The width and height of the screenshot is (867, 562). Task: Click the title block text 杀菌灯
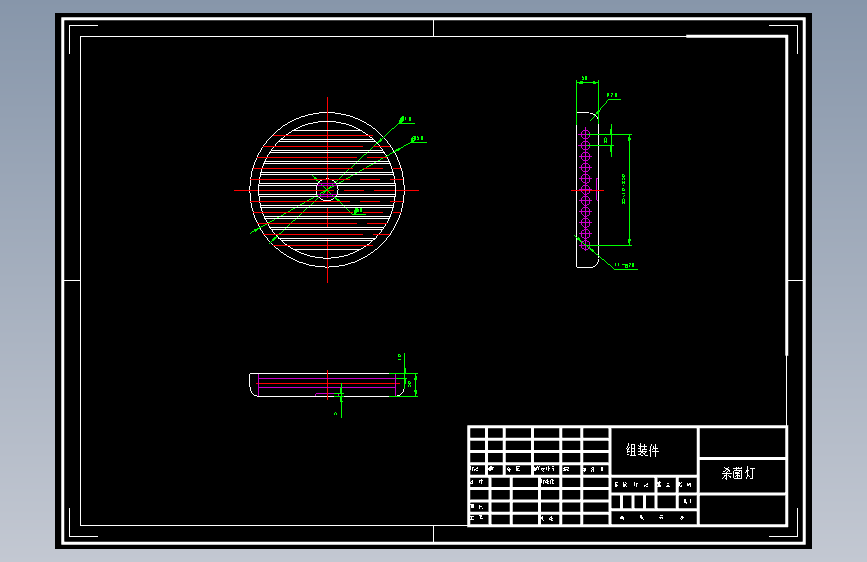[x=738, y=473]
